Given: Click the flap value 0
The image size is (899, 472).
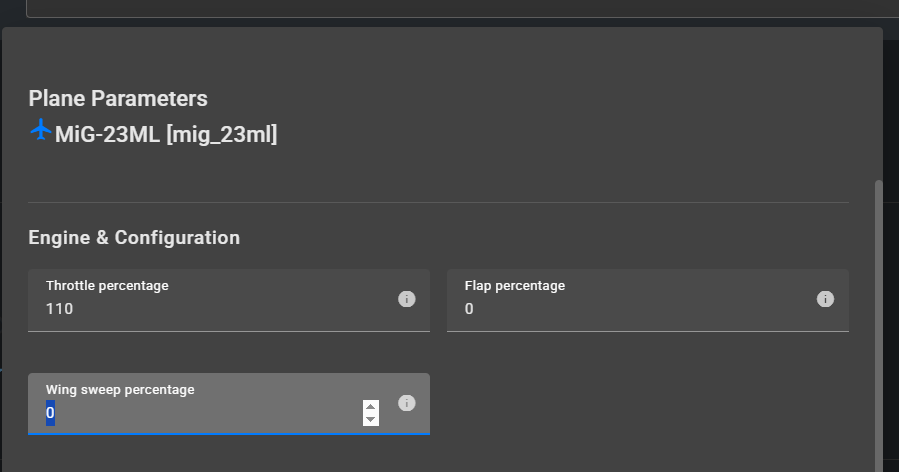Looking at the screenshot, I should point(469,310).
